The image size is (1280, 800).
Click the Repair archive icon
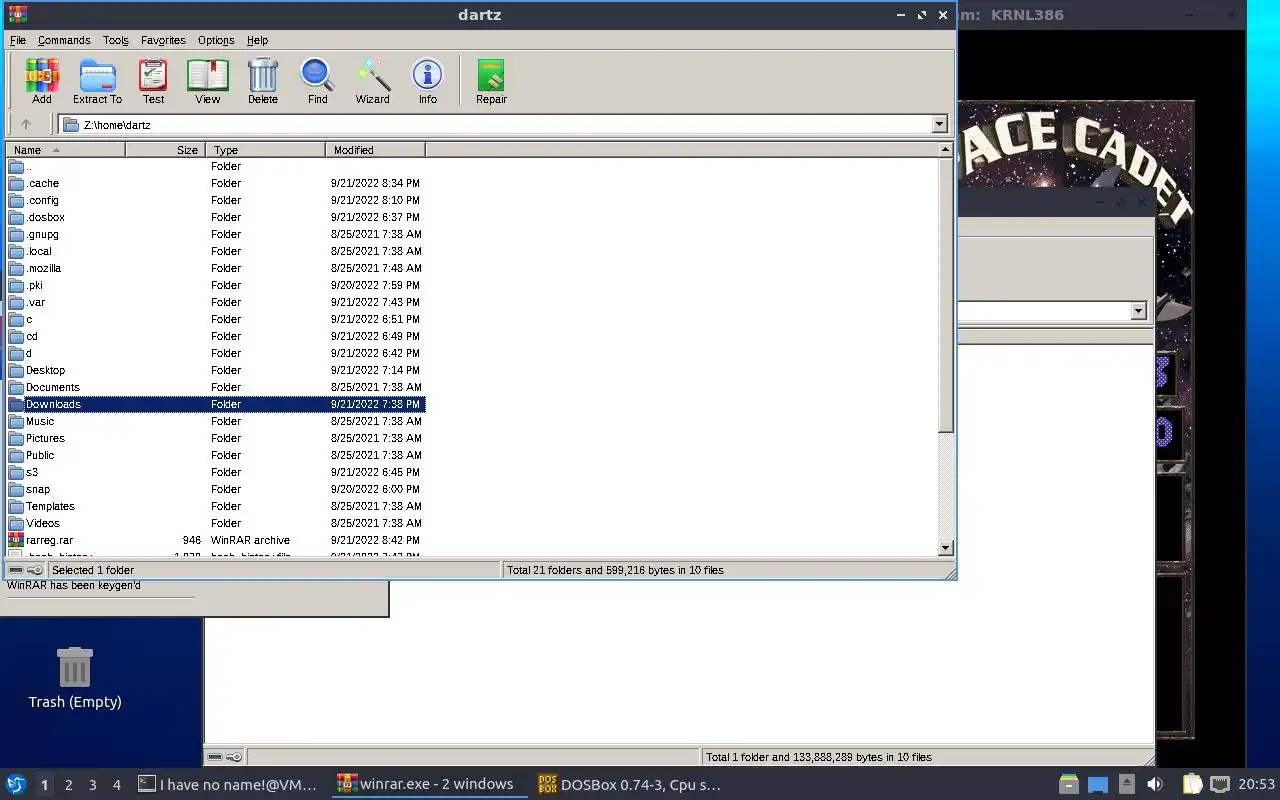click(x=491, y=81)
